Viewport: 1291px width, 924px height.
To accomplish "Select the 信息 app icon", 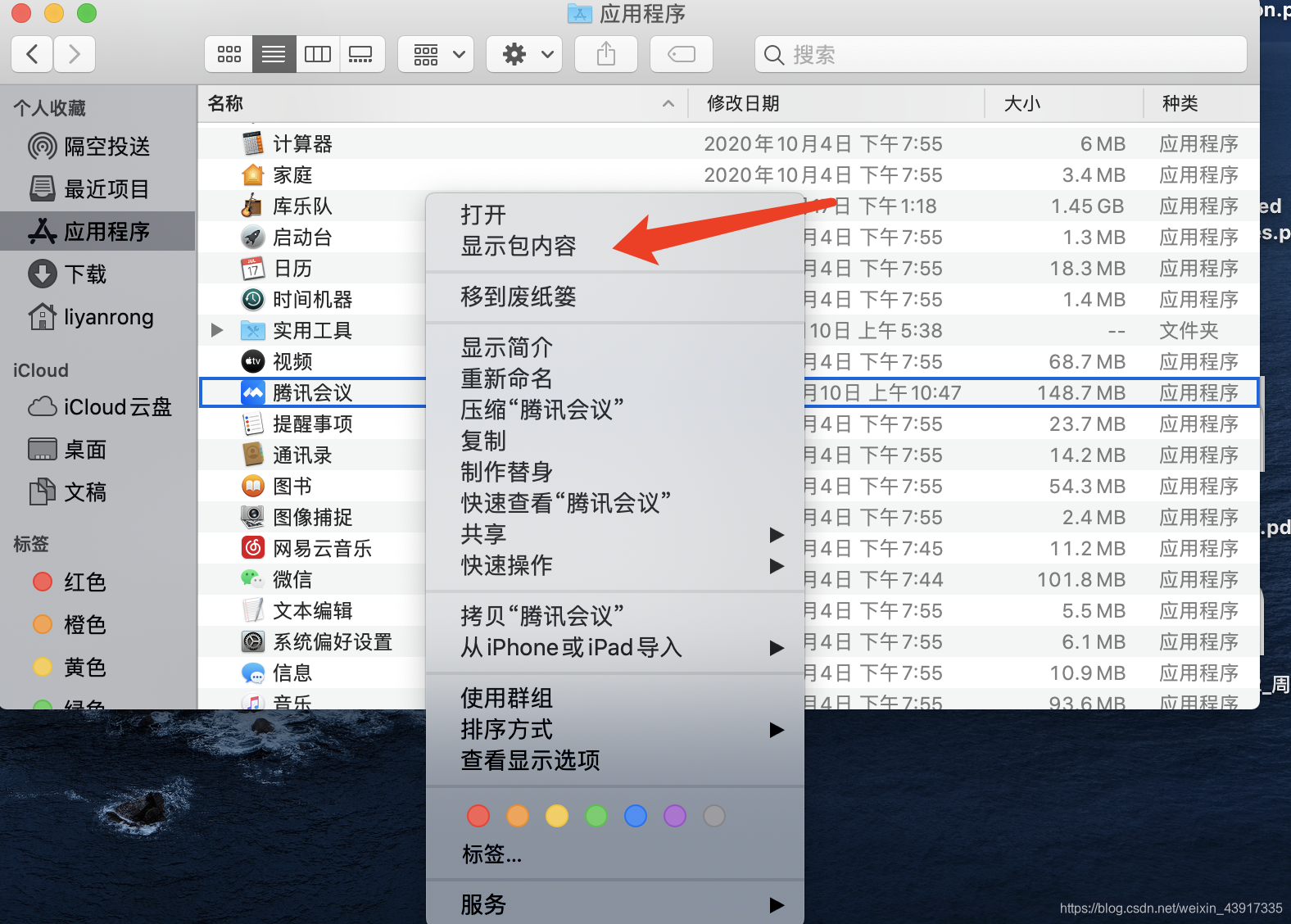I will (253, 673).
